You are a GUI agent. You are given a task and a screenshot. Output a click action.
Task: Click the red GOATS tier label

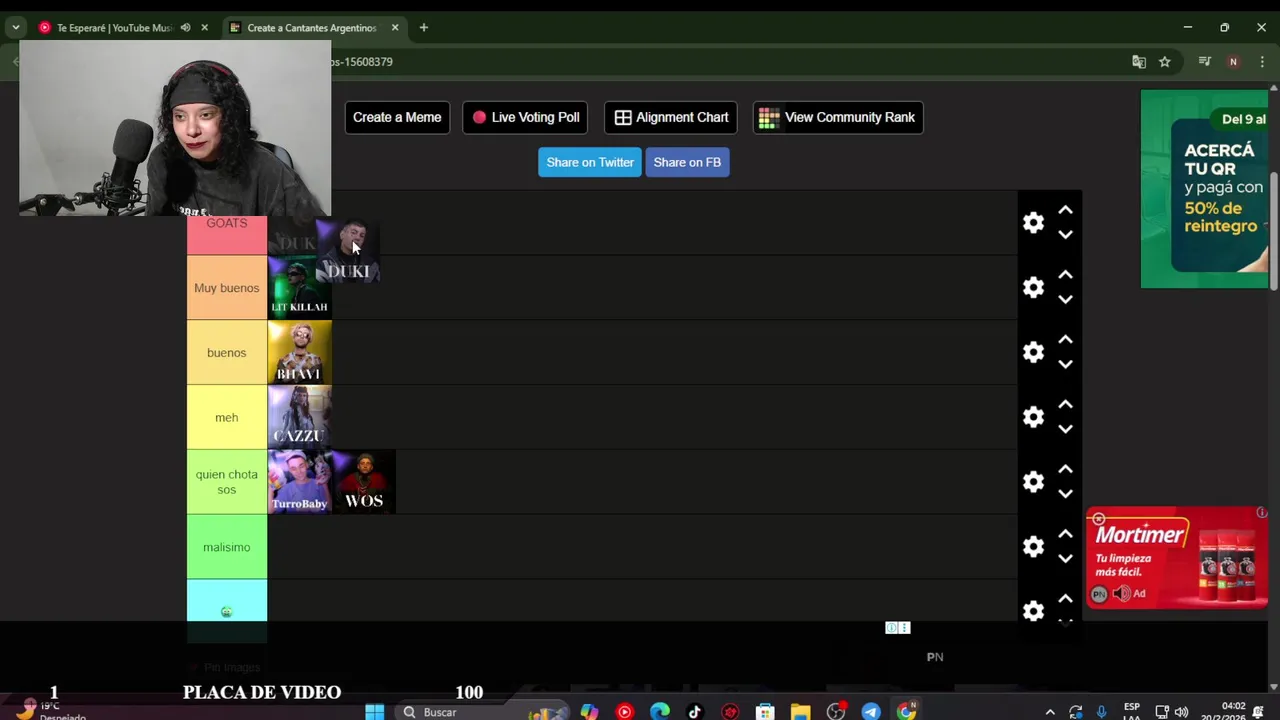click(x=227, y=235)
